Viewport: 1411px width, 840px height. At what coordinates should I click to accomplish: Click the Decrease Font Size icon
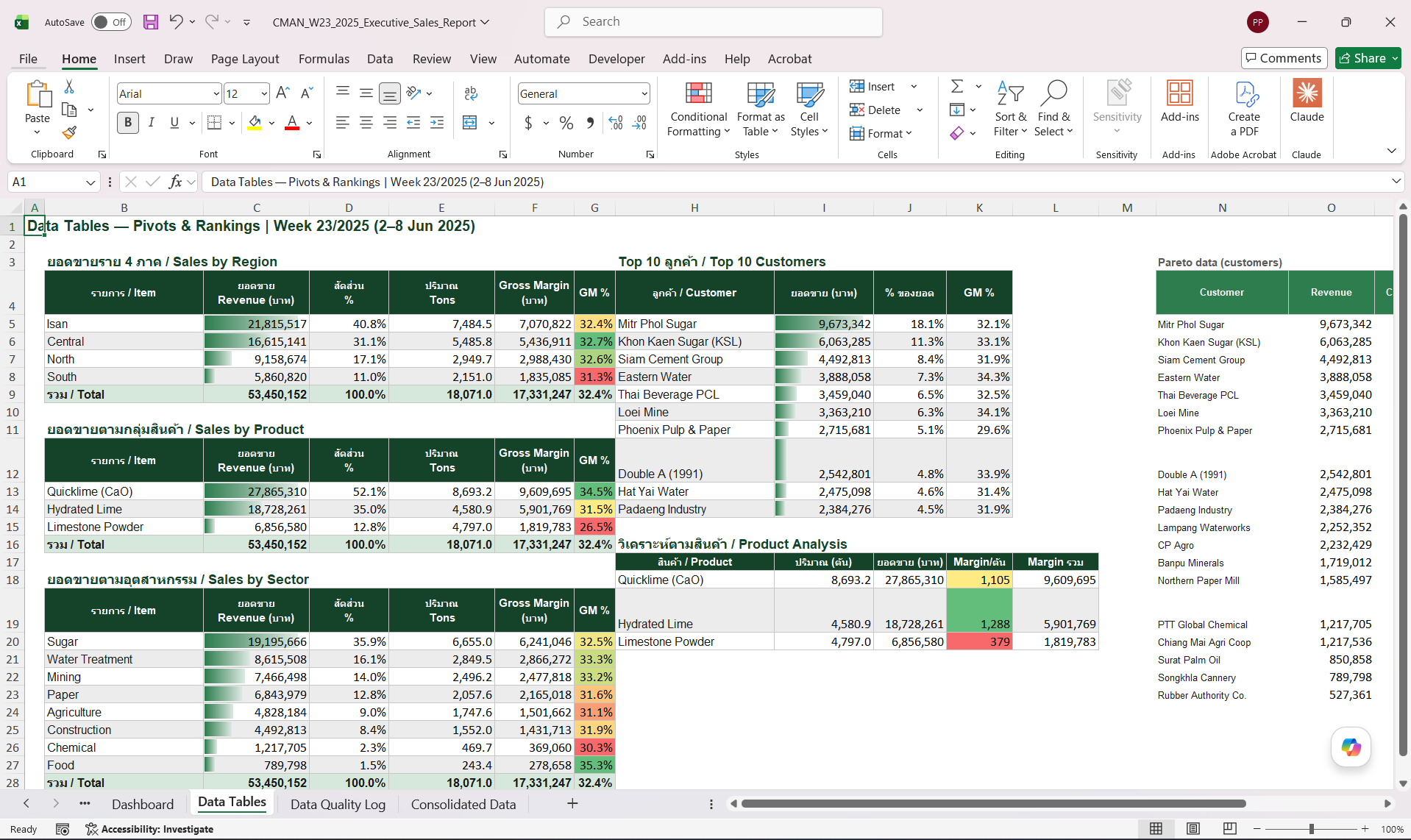(x=308, y=93)
